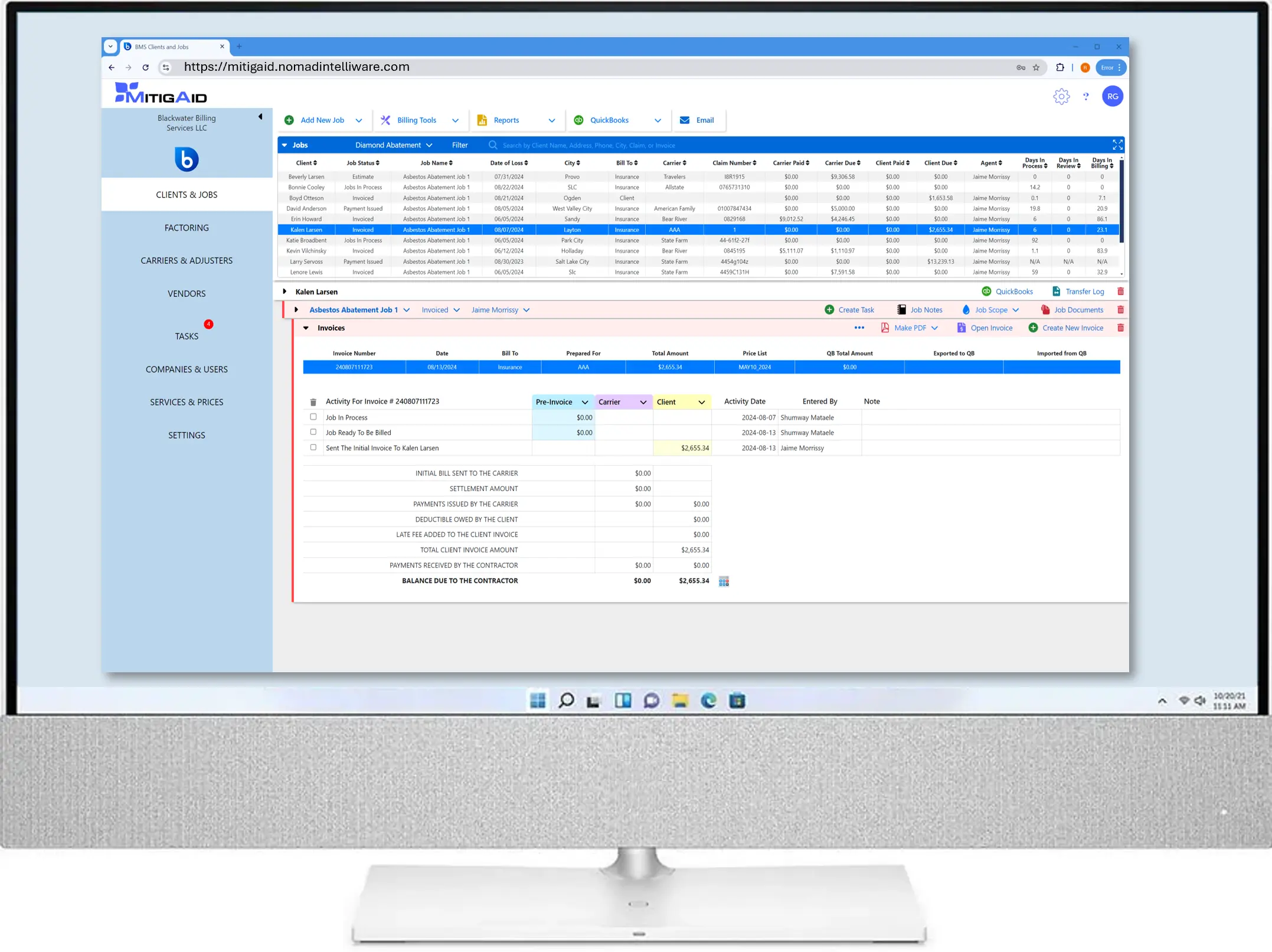Click the help question mark icon
This screenshot has height=952, width=1272.
pyautogui.click(x=1085, y=96)
